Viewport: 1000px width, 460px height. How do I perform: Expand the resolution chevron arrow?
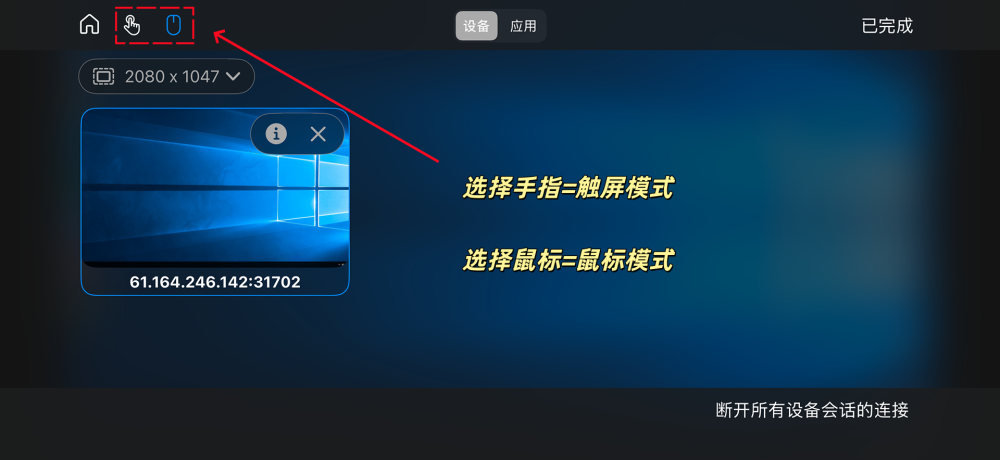click(x=233, y=77)
